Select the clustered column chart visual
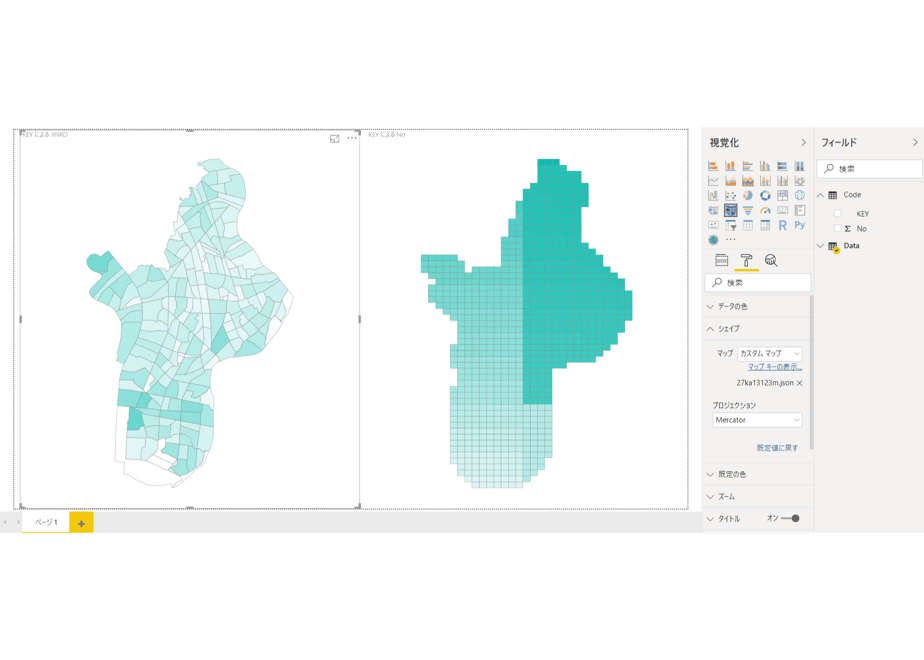 (765, 166)
